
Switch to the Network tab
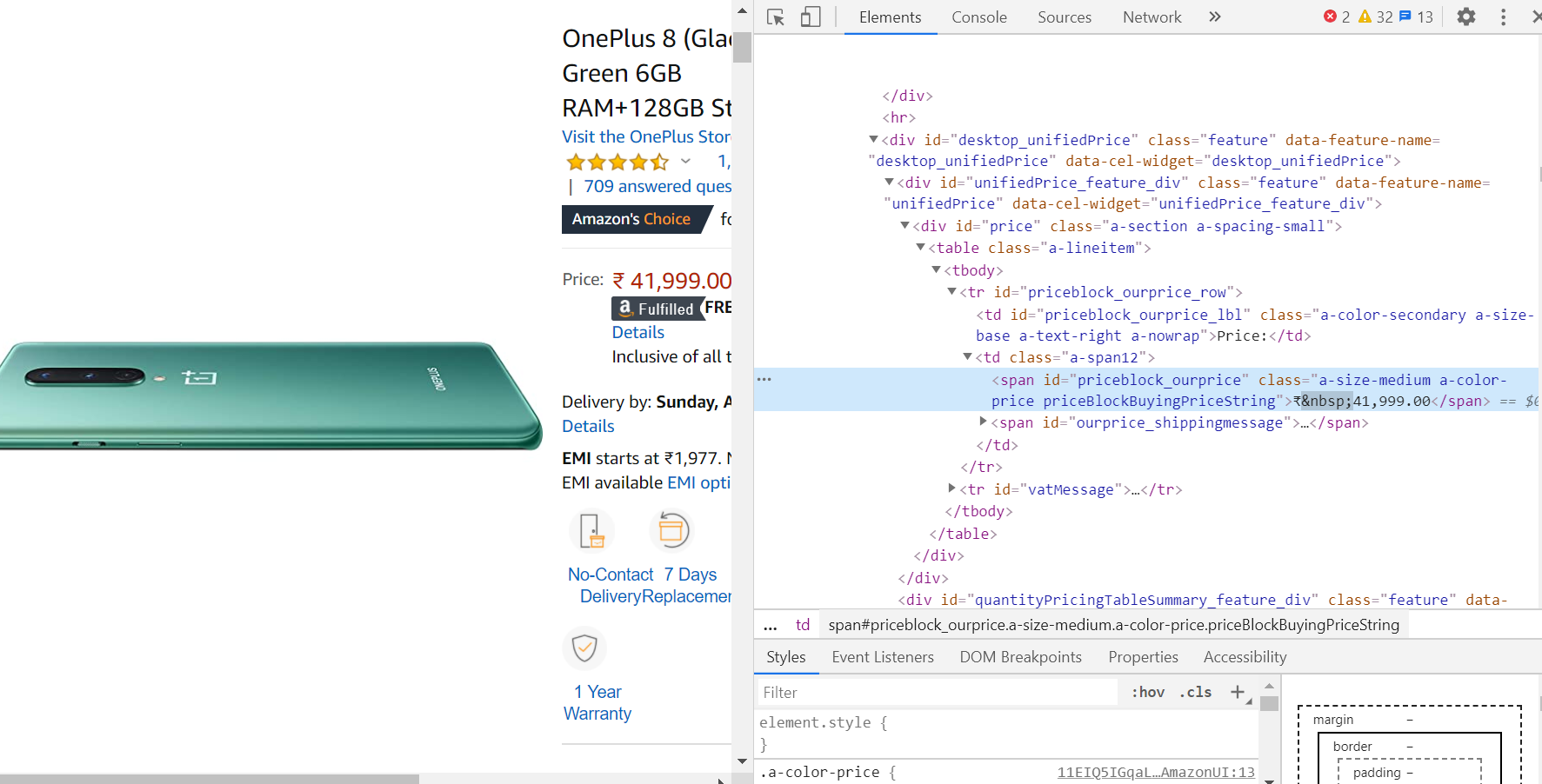click(1151, 17)
